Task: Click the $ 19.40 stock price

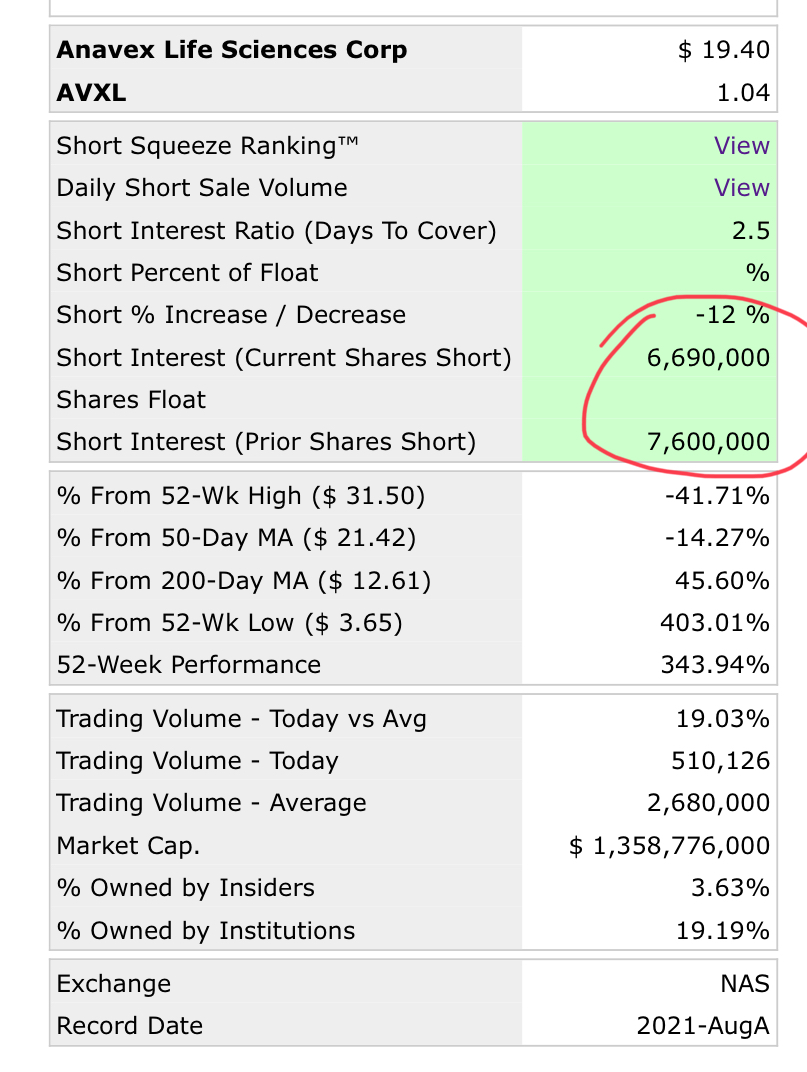Action: click(x=724, y=50)
